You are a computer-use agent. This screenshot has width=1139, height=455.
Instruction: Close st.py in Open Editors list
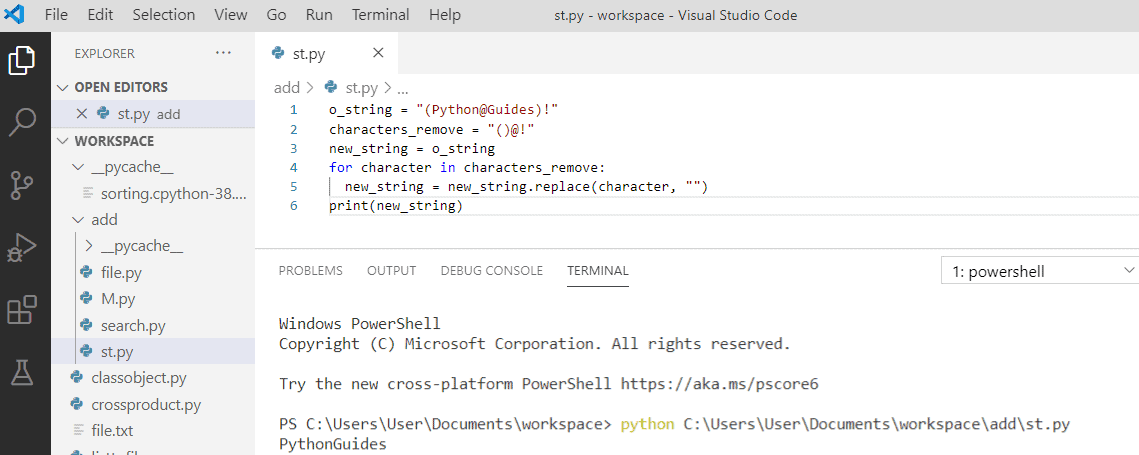[81, 113]
